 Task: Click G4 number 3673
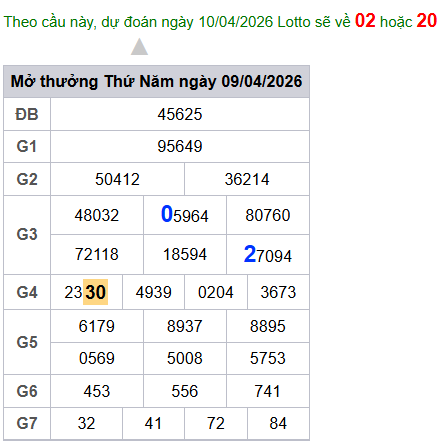[x=278, y=293]
